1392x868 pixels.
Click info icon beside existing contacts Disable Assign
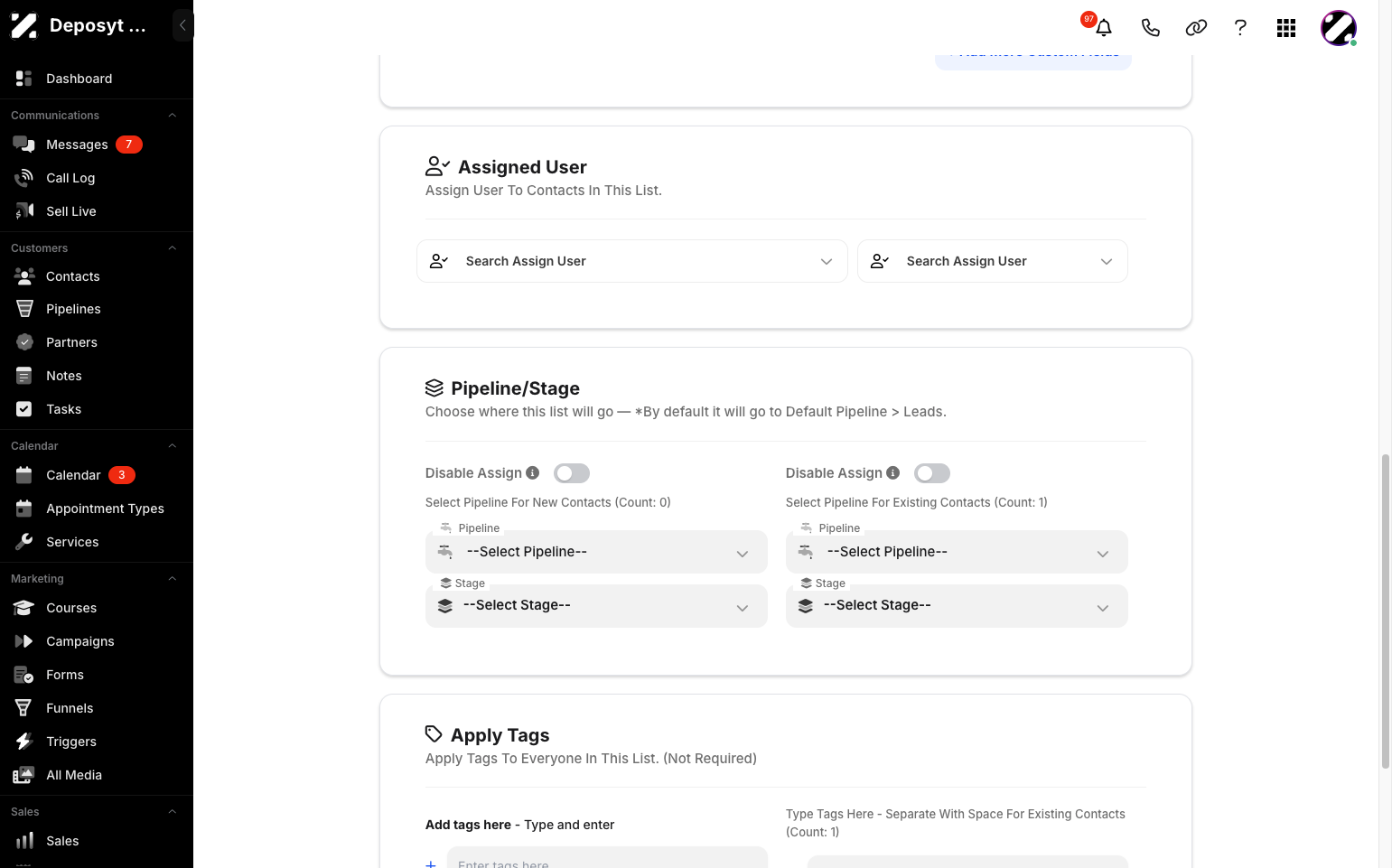(x=893, y=473)
